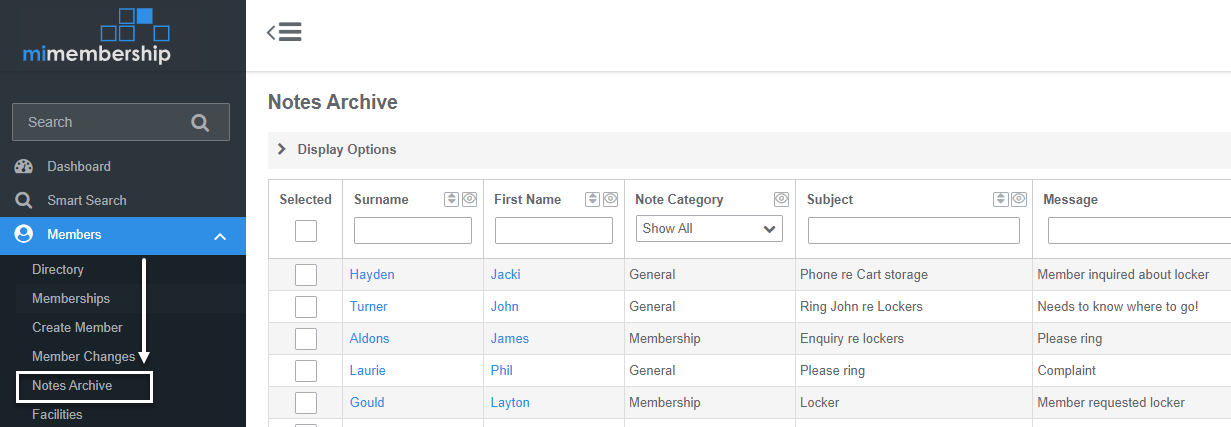
Task: Select the Aldons row checkbox
Action: pyautogui.click(x=306, y=339)
